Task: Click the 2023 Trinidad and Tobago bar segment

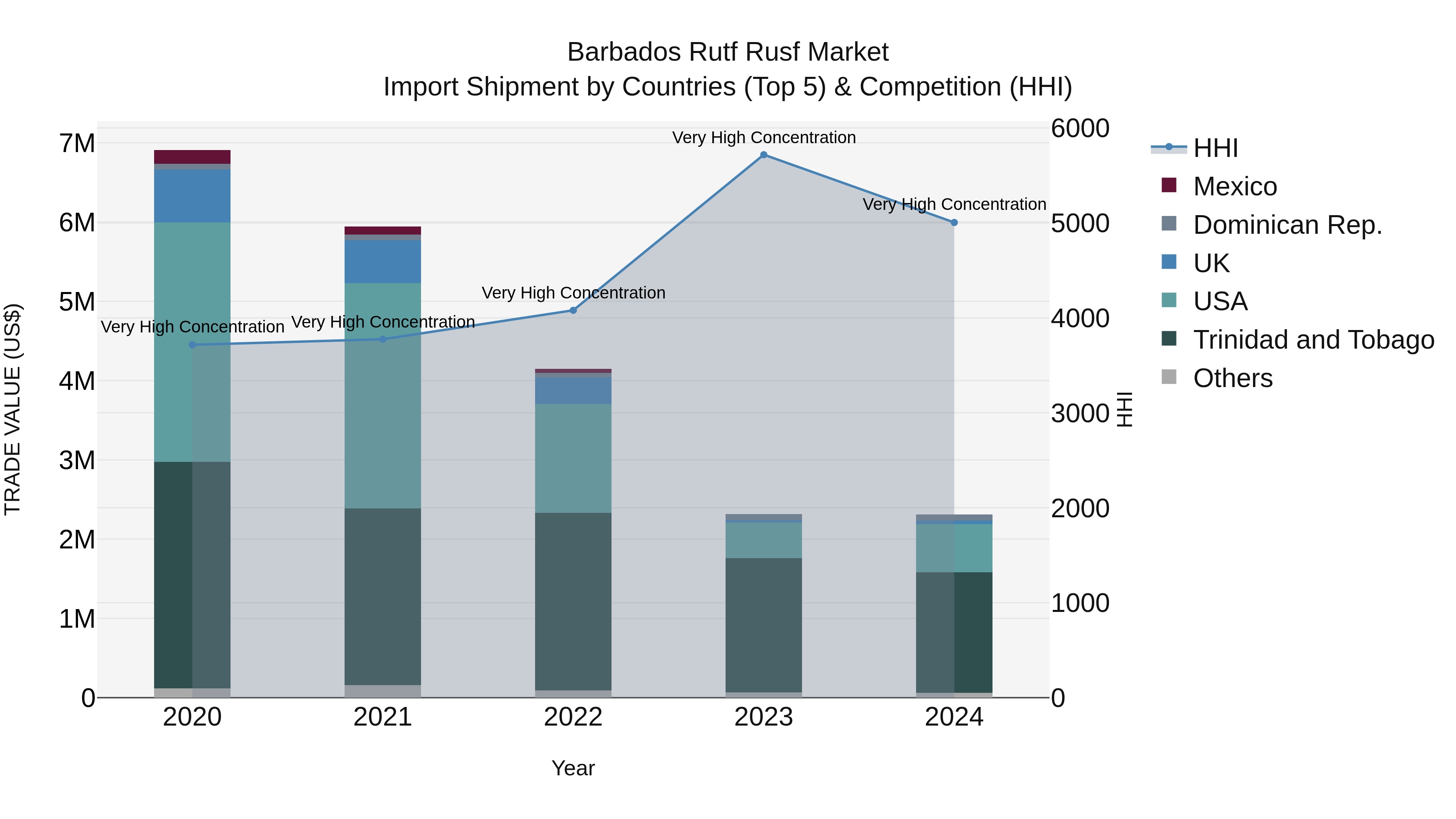Action: point(764,626)
